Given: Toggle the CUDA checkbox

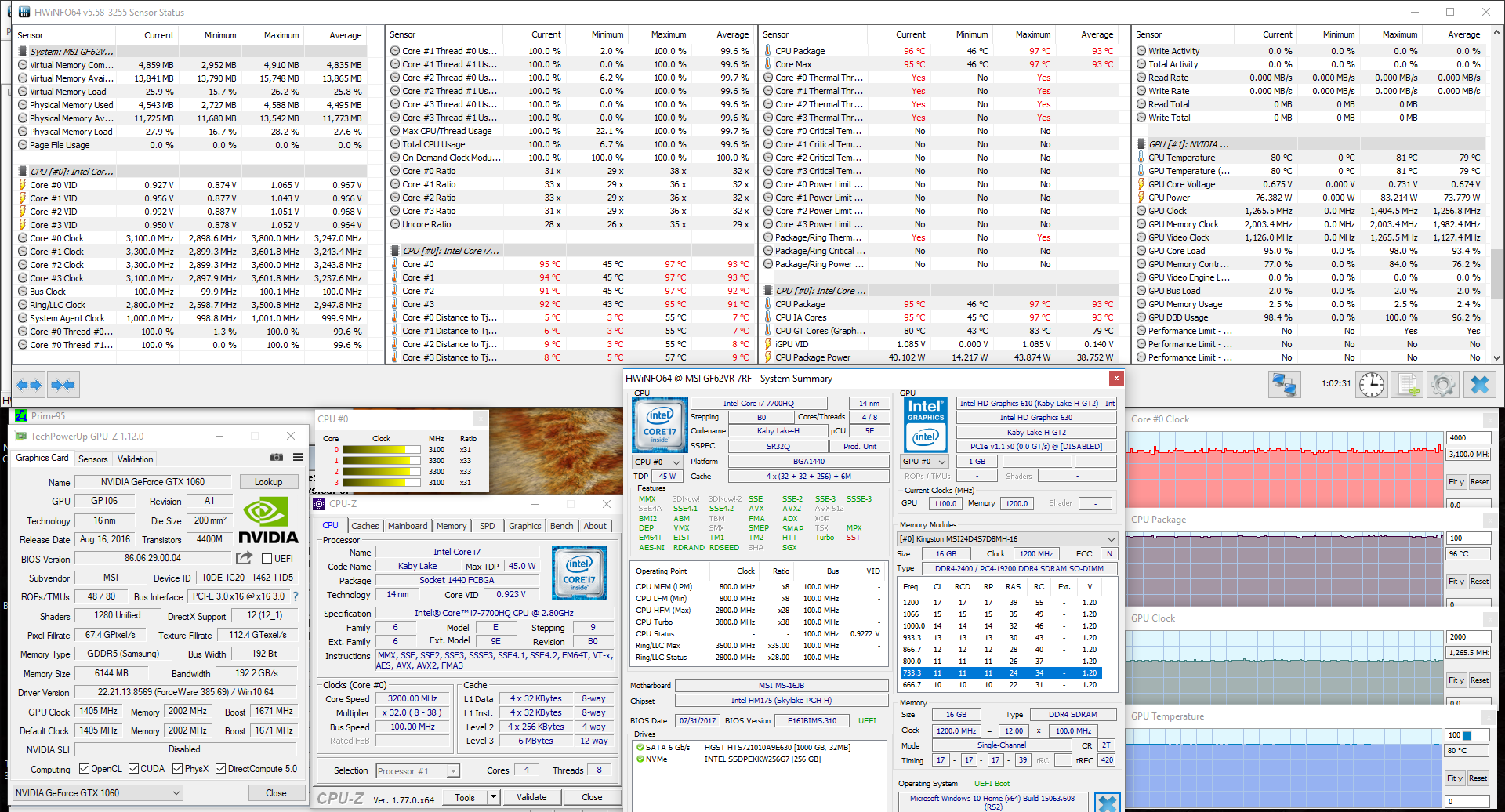Looking at the screenshot, I should 134,769.
